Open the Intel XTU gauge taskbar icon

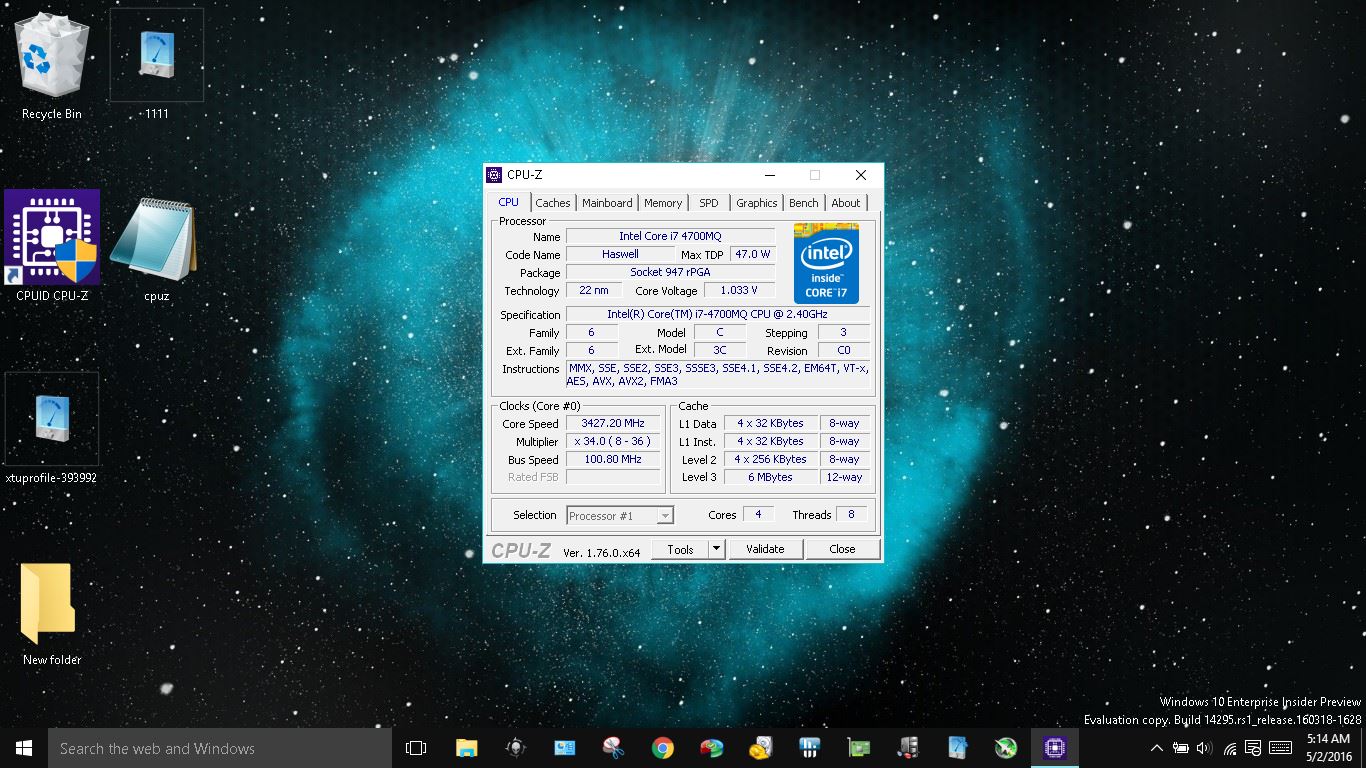[957, 748]
